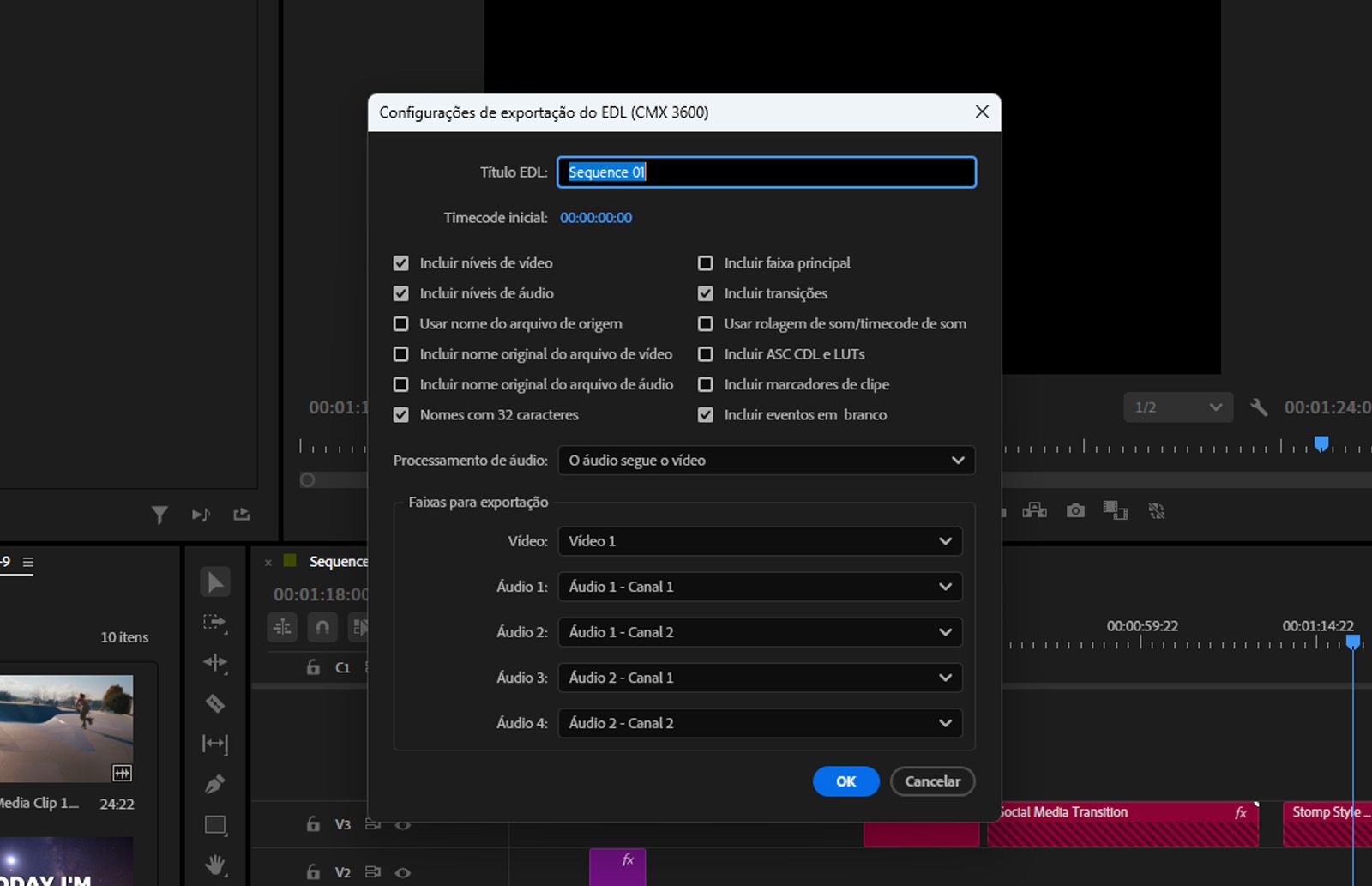Toggle timeline snapping magnet icon

coord(322,628)
